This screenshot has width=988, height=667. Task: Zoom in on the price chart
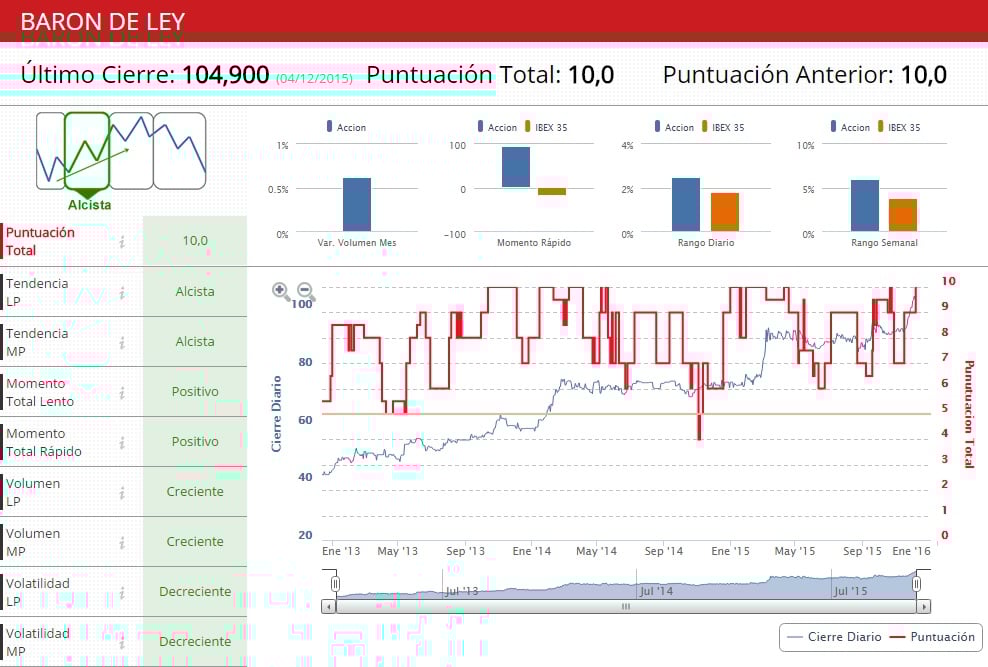tap(280, 290)
